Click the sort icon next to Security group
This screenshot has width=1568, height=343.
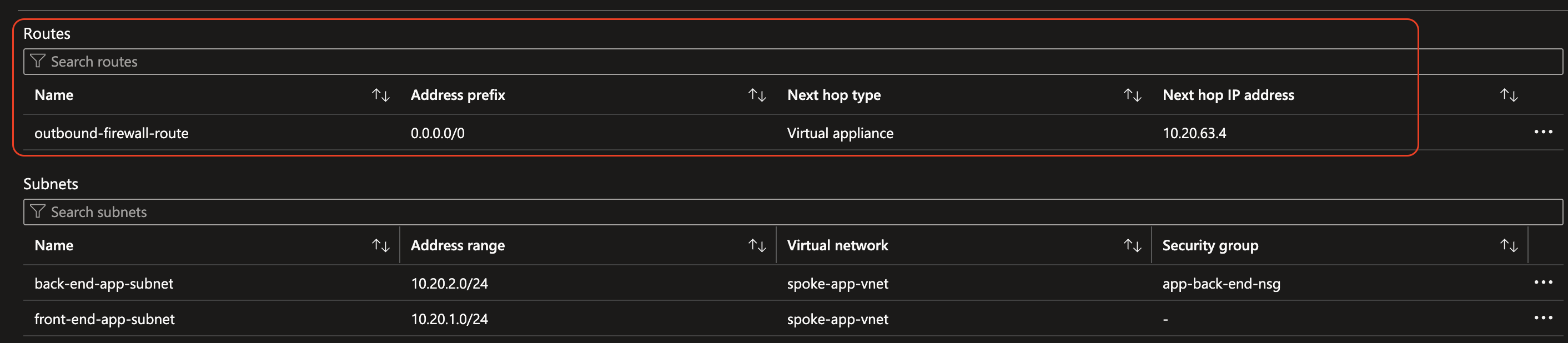1509,245
